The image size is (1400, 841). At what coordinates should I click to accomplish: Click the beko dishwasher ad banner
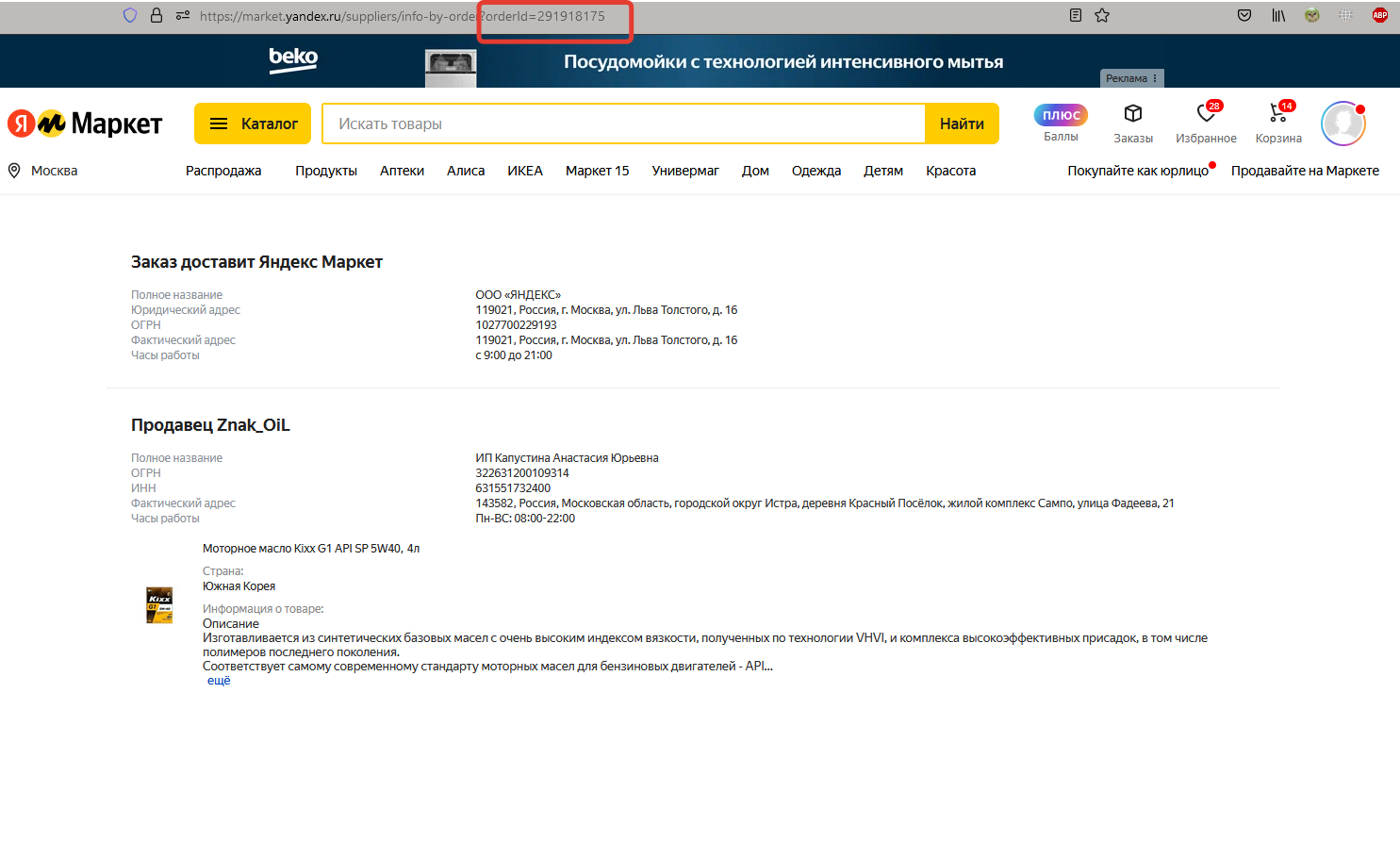point(700,61)
